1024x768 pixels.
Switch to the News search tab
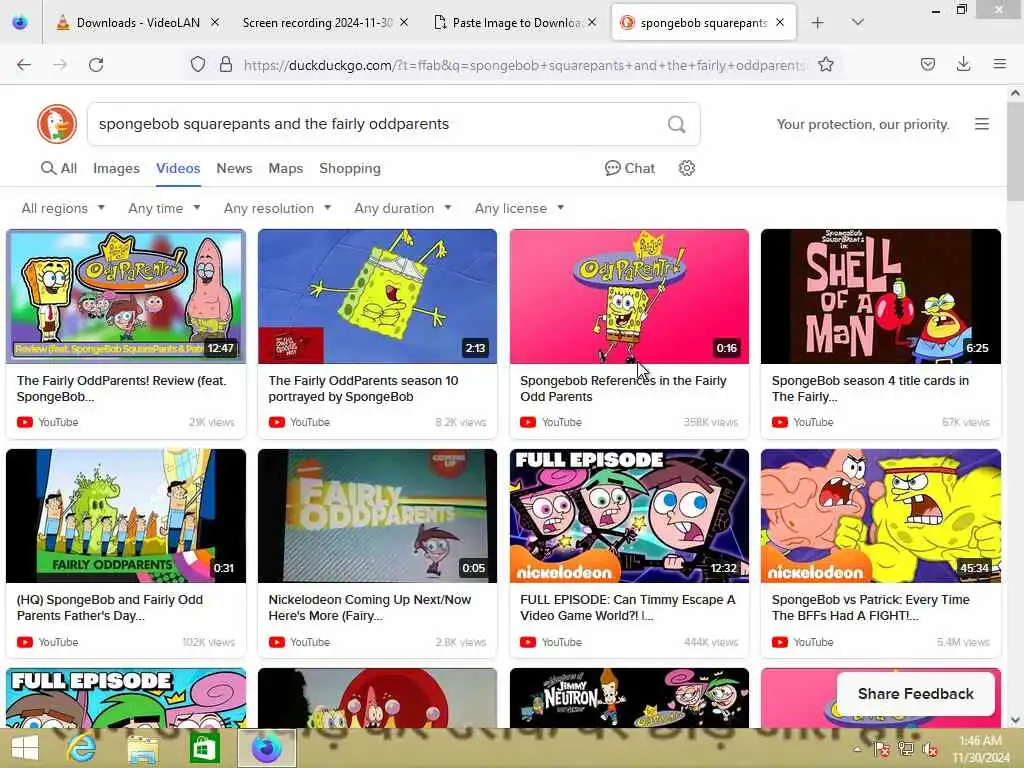pos(234,168)
